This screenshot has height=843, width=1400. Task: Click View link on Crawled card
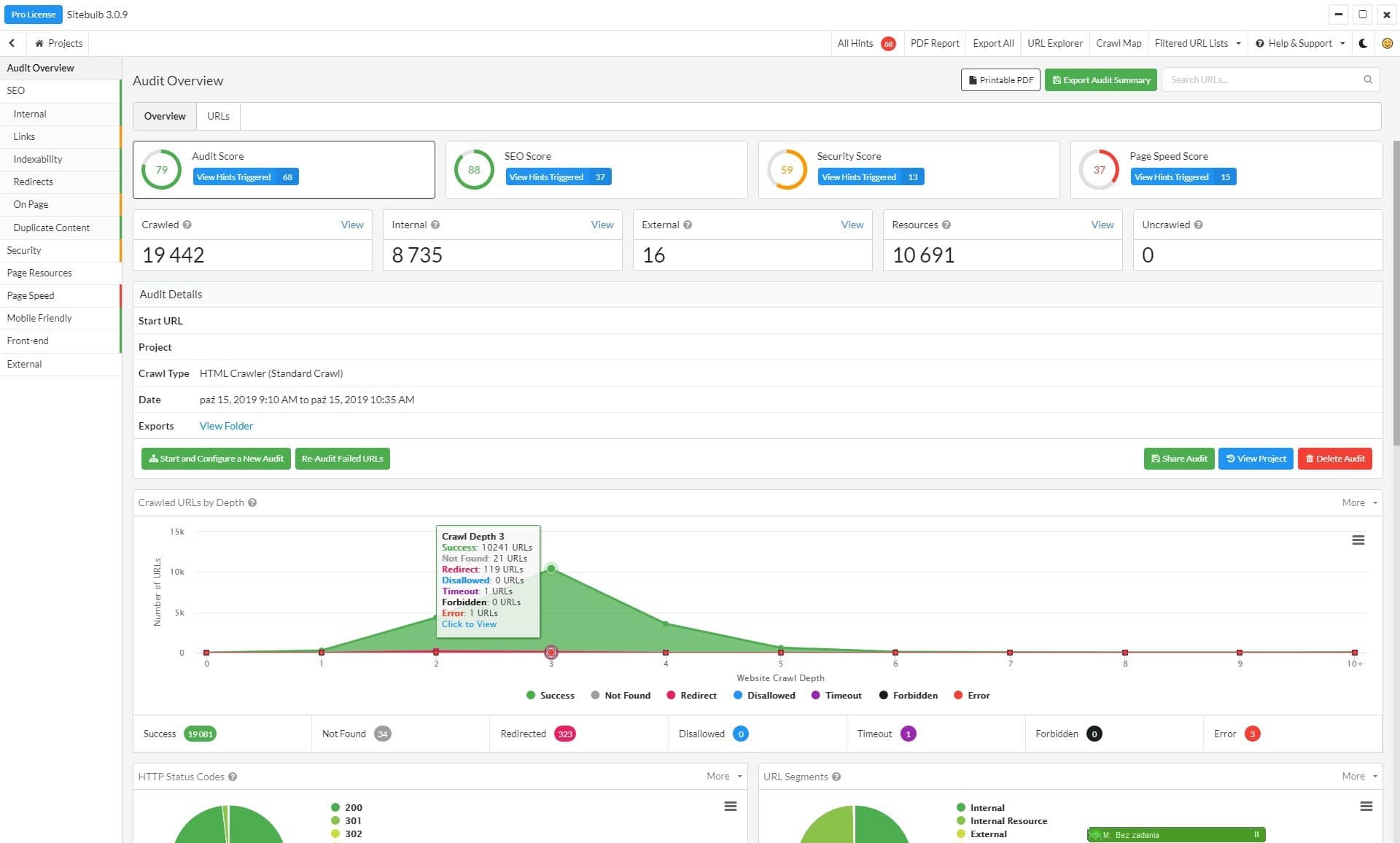click(351, 225)
